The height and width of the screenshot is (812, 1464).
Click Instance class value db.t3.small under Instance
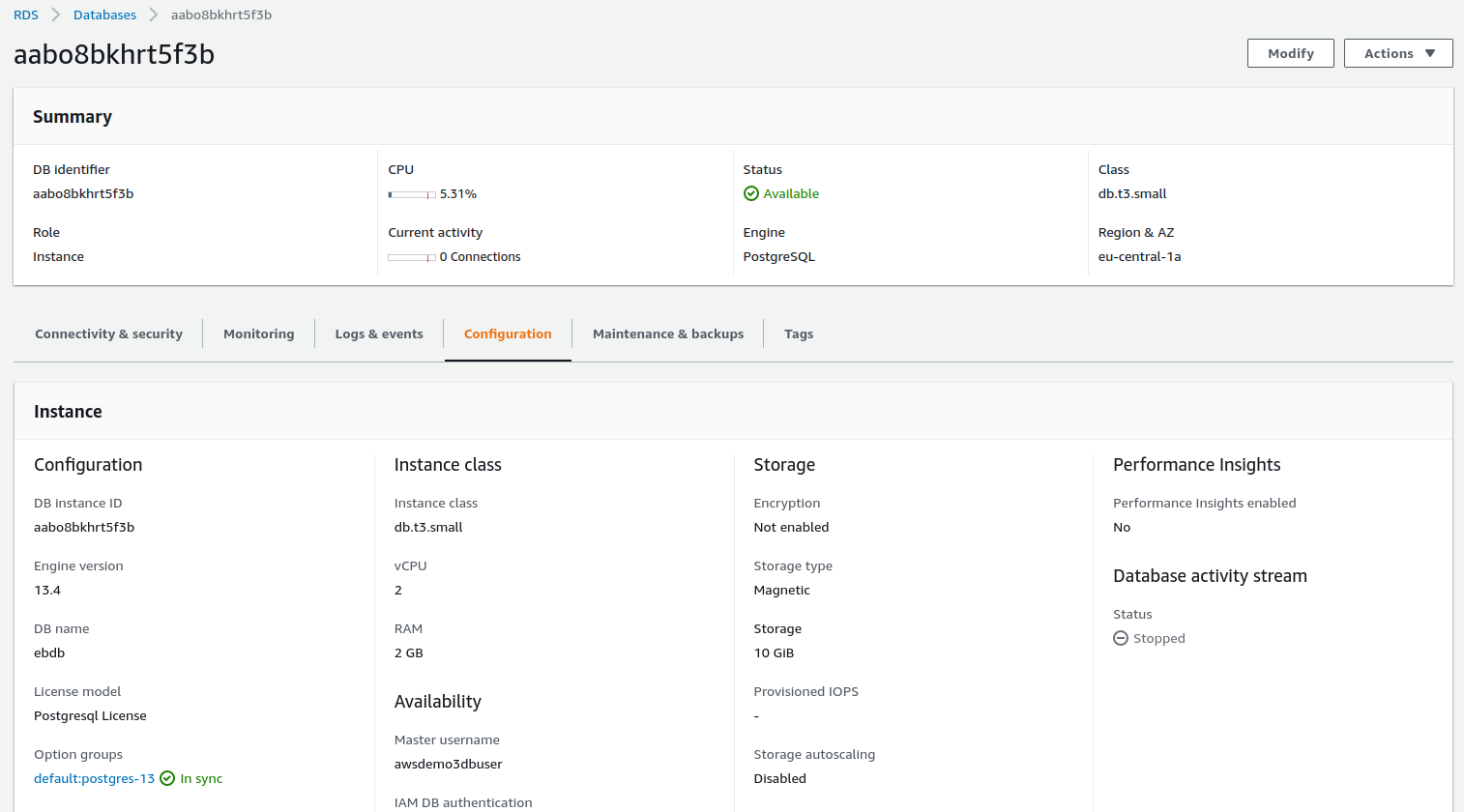click(428, 527)
